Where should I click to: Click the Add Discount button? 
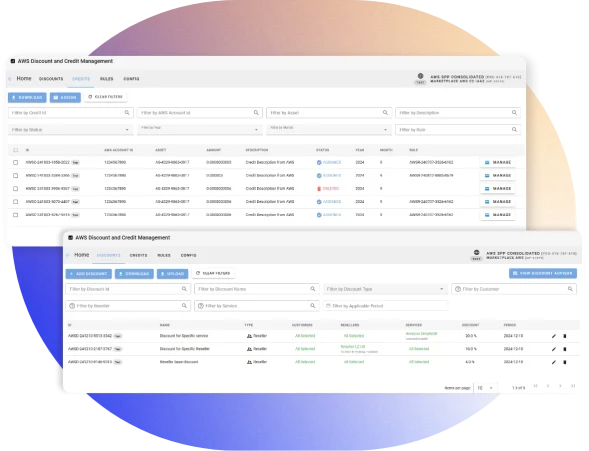89,274
